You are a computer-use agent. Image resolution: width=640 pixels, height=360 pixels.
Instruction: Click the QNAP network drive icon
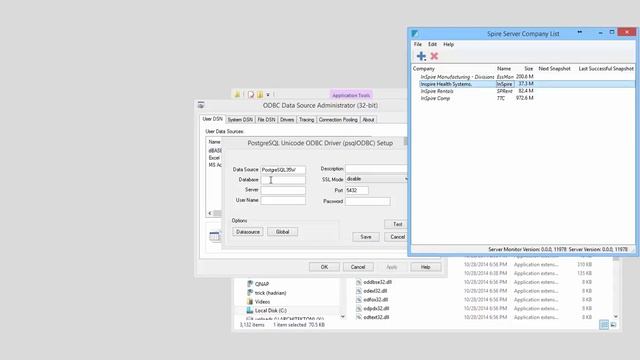(x=250, y=284)
